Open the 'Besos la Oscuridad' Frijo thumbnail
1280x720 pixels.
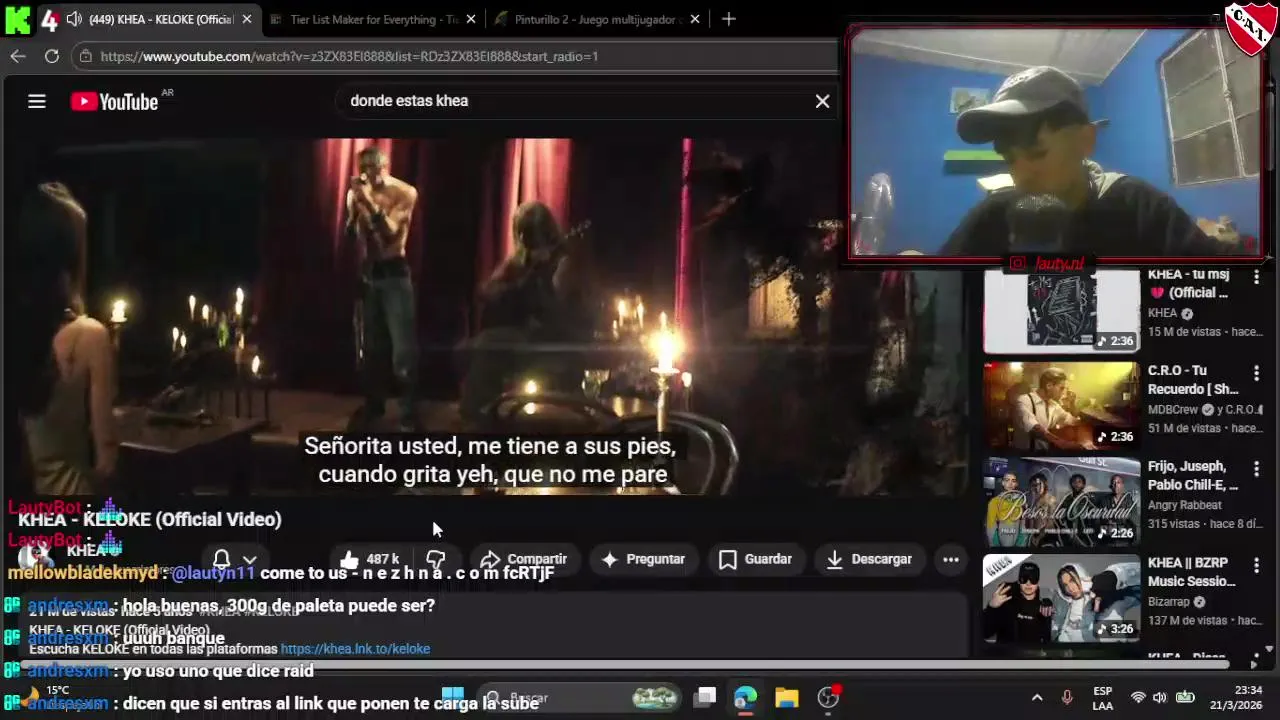click(1061, 502)
